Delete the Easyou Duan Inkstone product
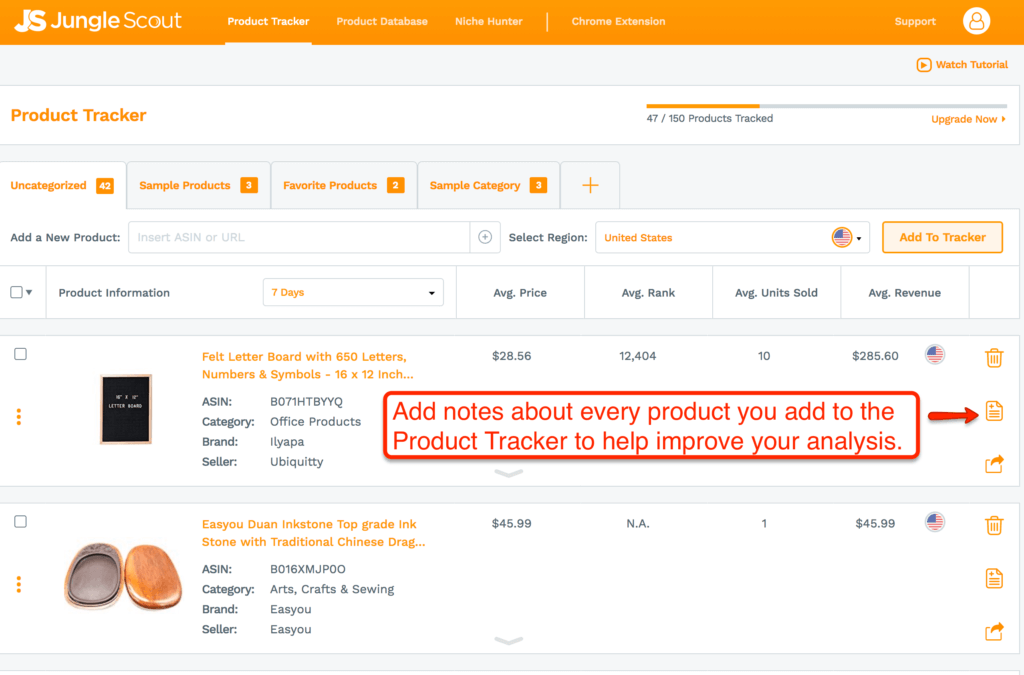1024x675 pixels. pos(994,525)
